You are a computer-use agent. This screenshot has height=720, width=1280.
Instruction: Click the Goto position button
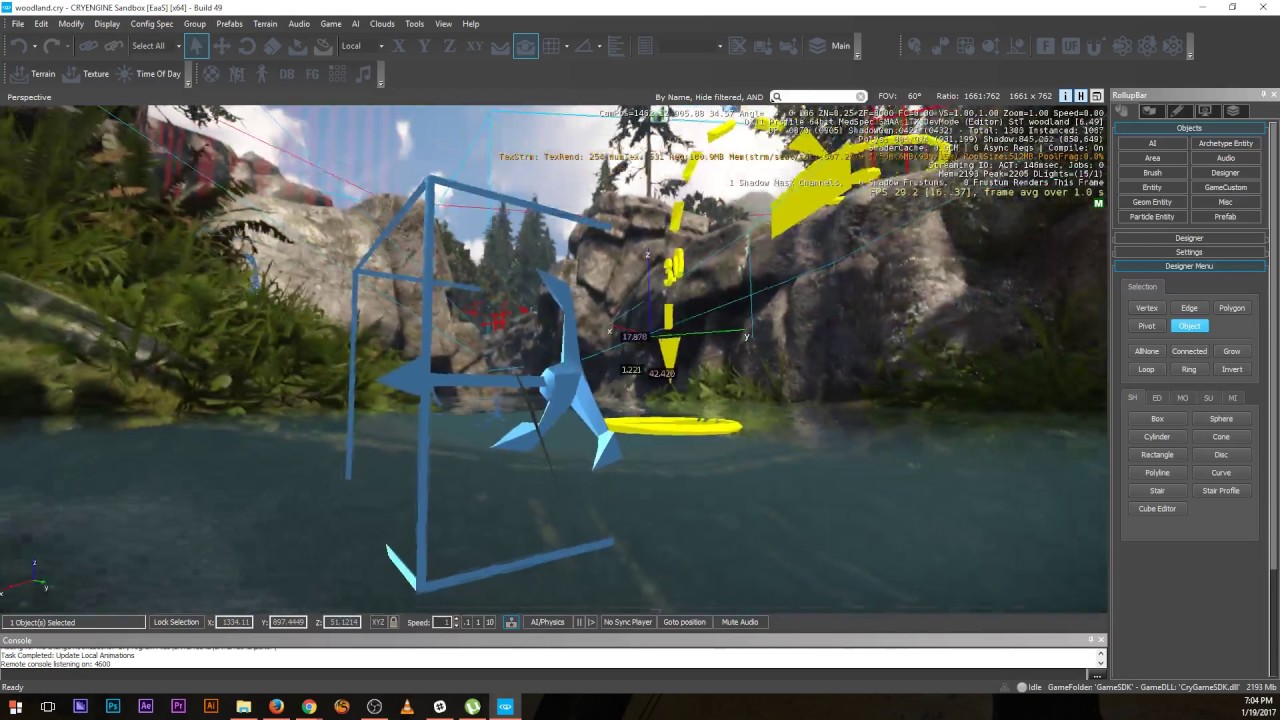click(684, 622)
